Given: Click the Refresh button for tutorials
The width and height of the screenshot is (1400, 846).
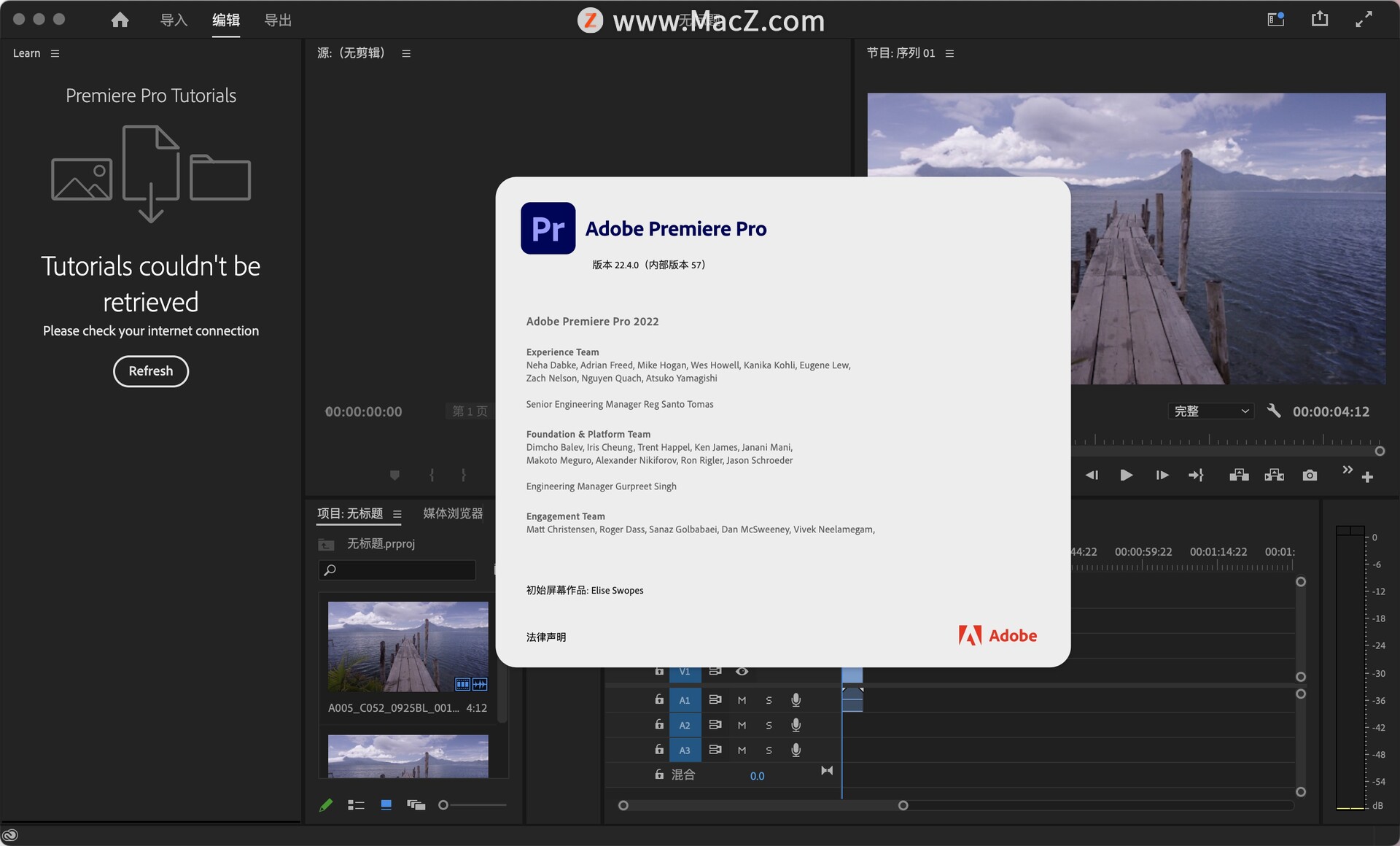Looking at the screenshot, I should (150, 370).
